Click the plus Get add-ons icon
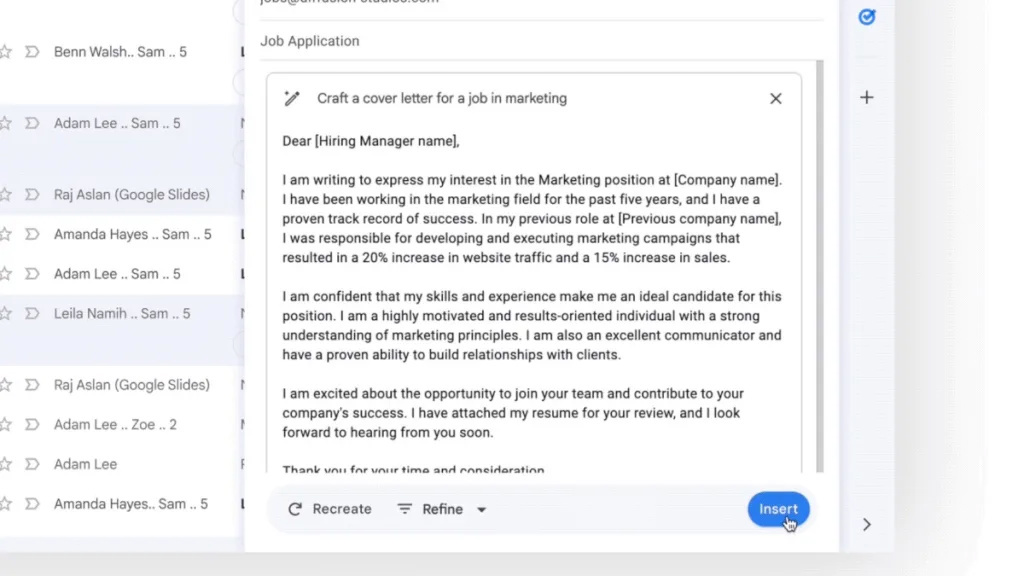 pyautogui.click(x=867, y=97)
